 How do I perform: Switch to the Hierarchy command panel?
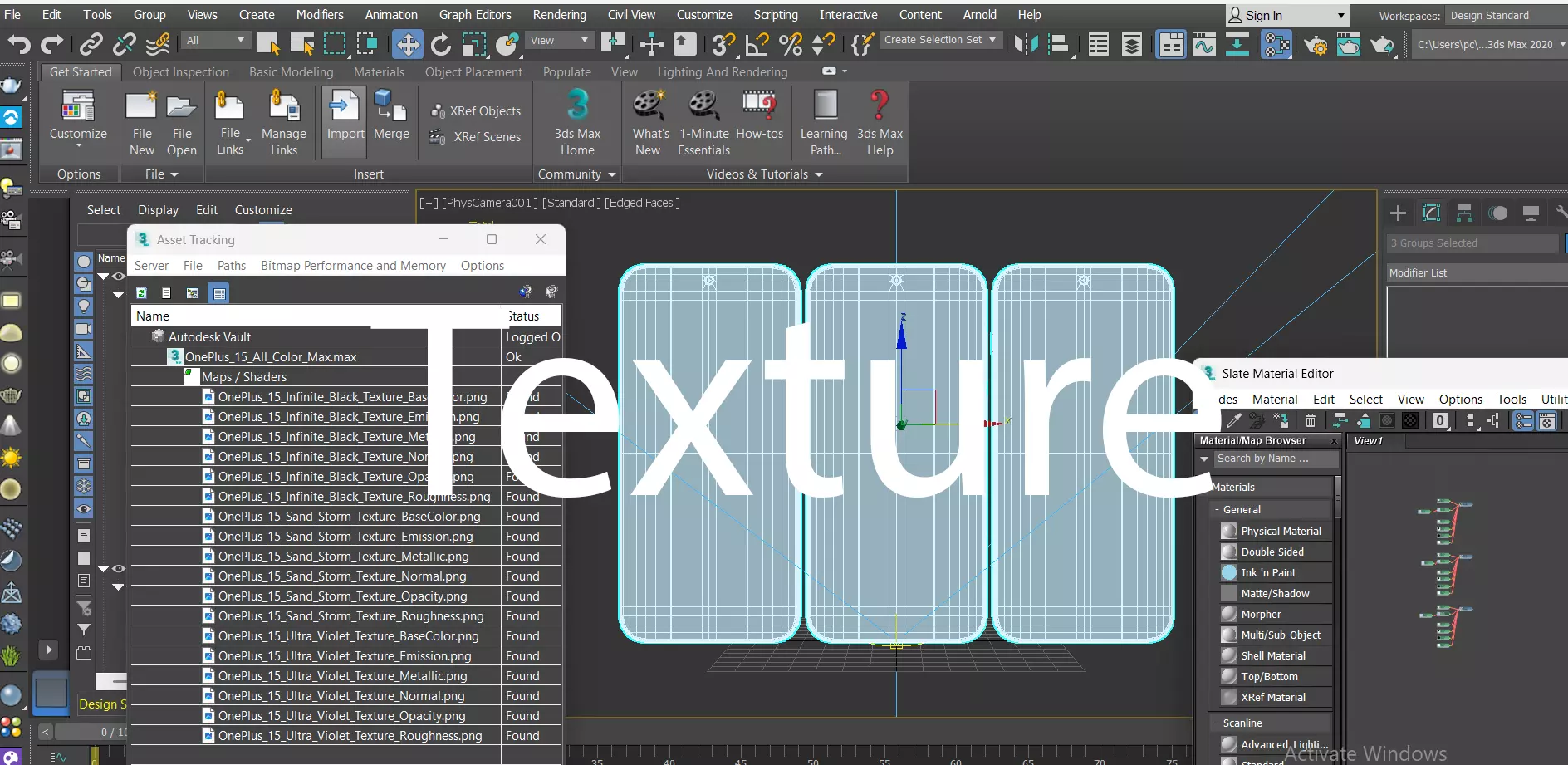[1465, 213]
